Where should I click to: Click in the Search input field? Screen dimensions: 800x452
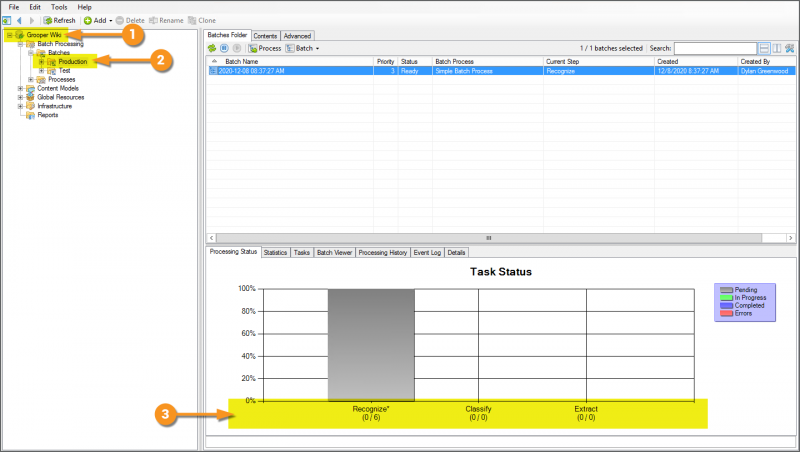pos(715,48)
